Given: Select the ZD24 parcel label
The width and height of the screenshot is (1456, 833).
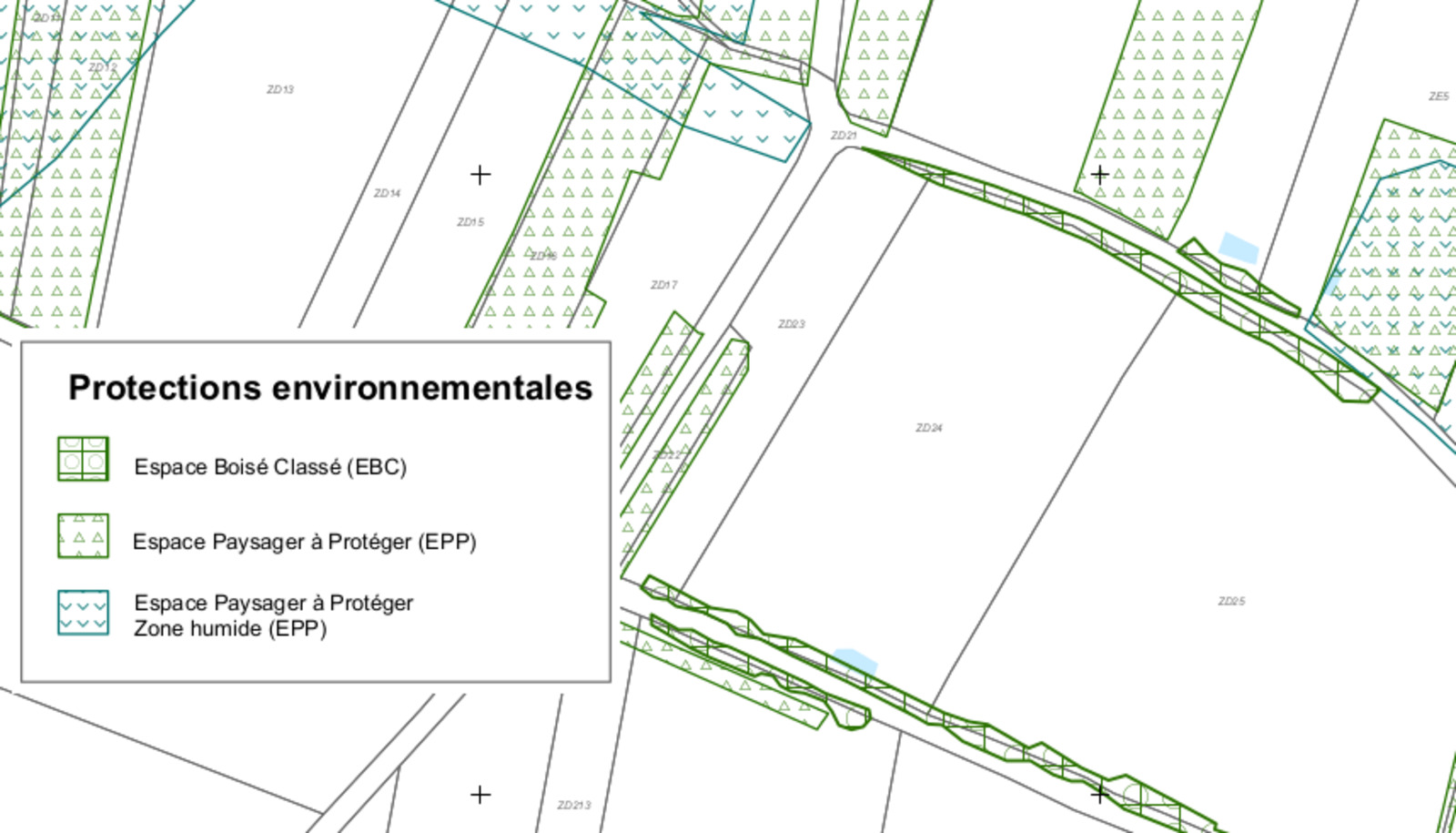Looking at the screenshot, I should (929, 428).
